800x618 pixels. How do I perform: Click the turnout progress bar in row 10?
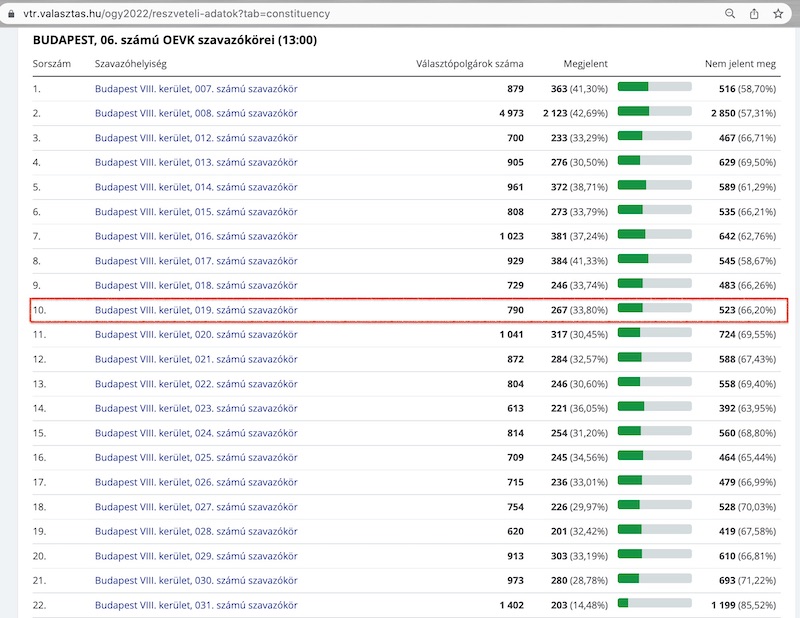pos(654,310)
